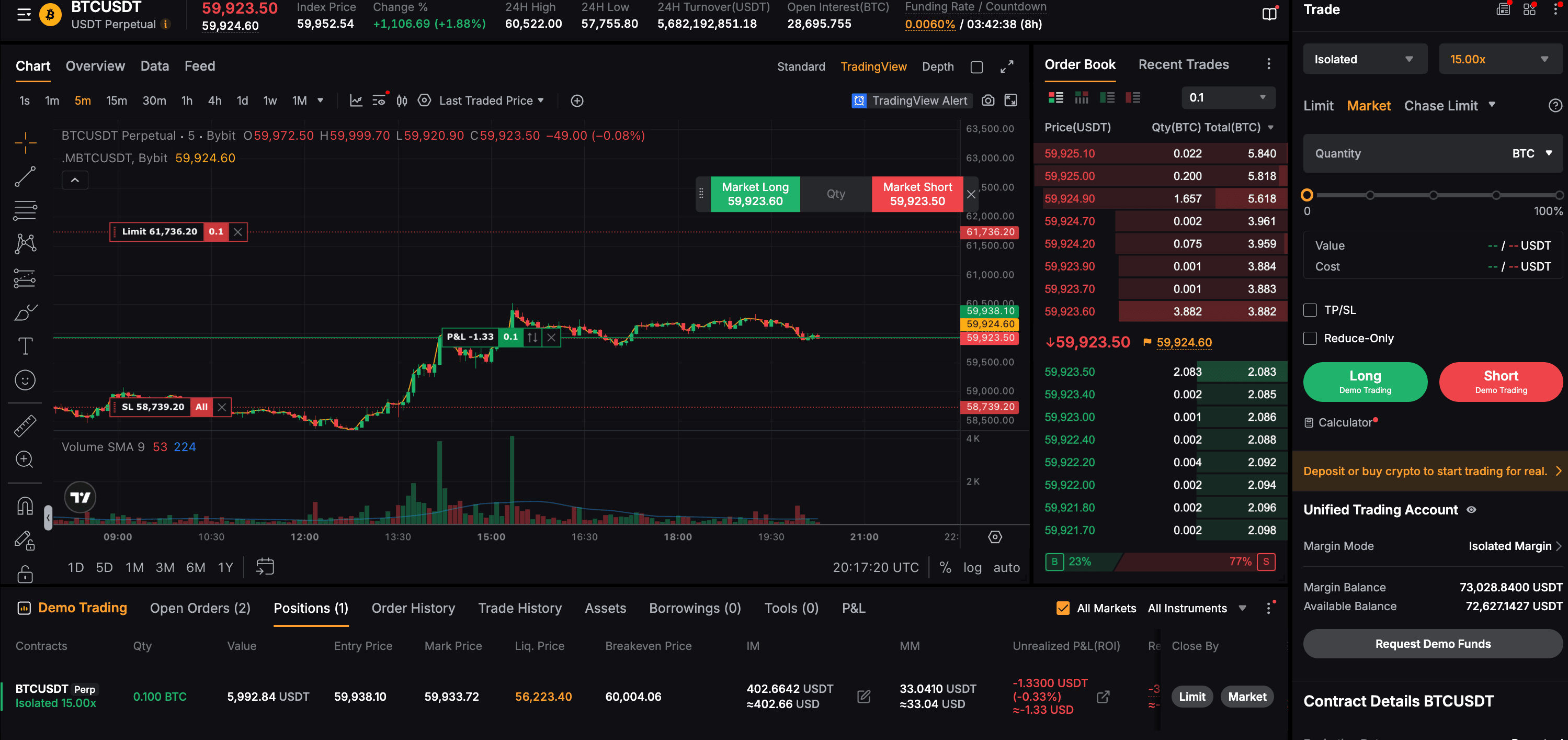Open the go to date calendar icon
This screenshot has height=740, width=1568.
coord(265,567)
